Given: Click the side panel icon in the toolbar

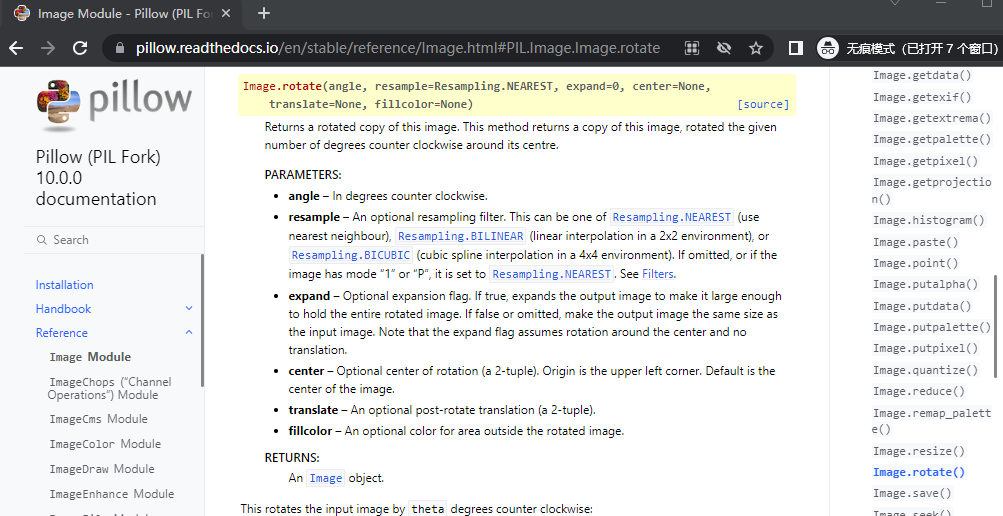Looking at the screenshot, I should click(x=796, y=48).
